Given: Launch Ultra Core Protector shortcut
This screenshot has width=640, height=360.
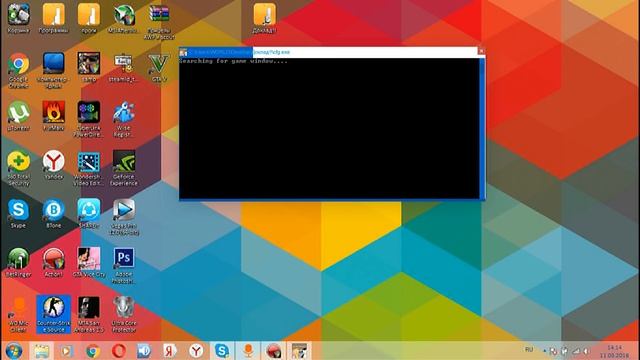Looking at the screenshot, I should (123, 314).
